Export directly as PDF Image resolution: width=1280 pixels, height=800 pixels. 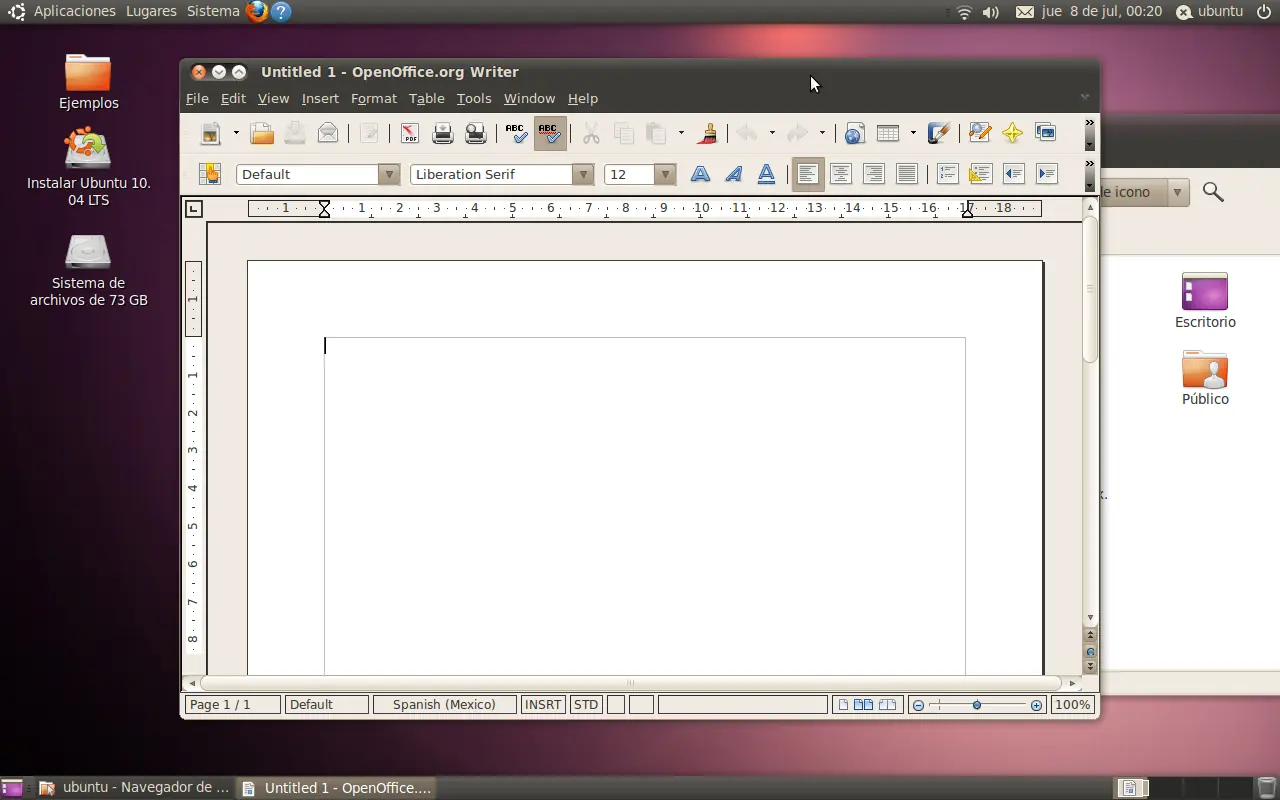pyautogui.click(x=410, y=133)
